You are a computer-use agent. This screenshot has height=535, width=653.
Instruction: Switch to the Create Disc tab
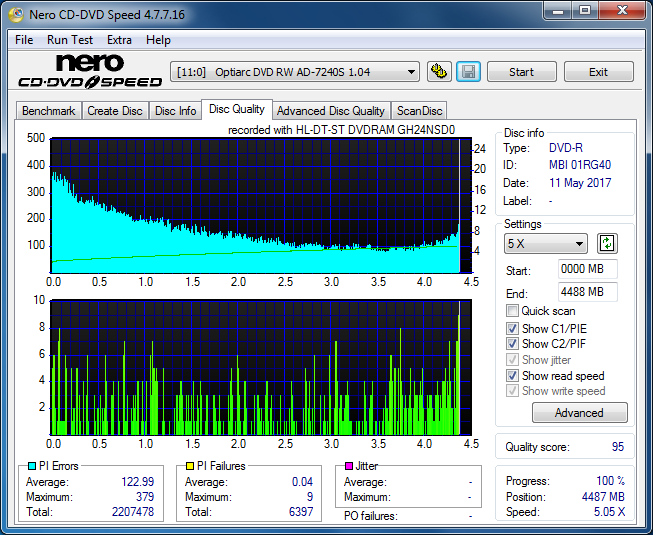pyautogui.click(x=115, y=111)
